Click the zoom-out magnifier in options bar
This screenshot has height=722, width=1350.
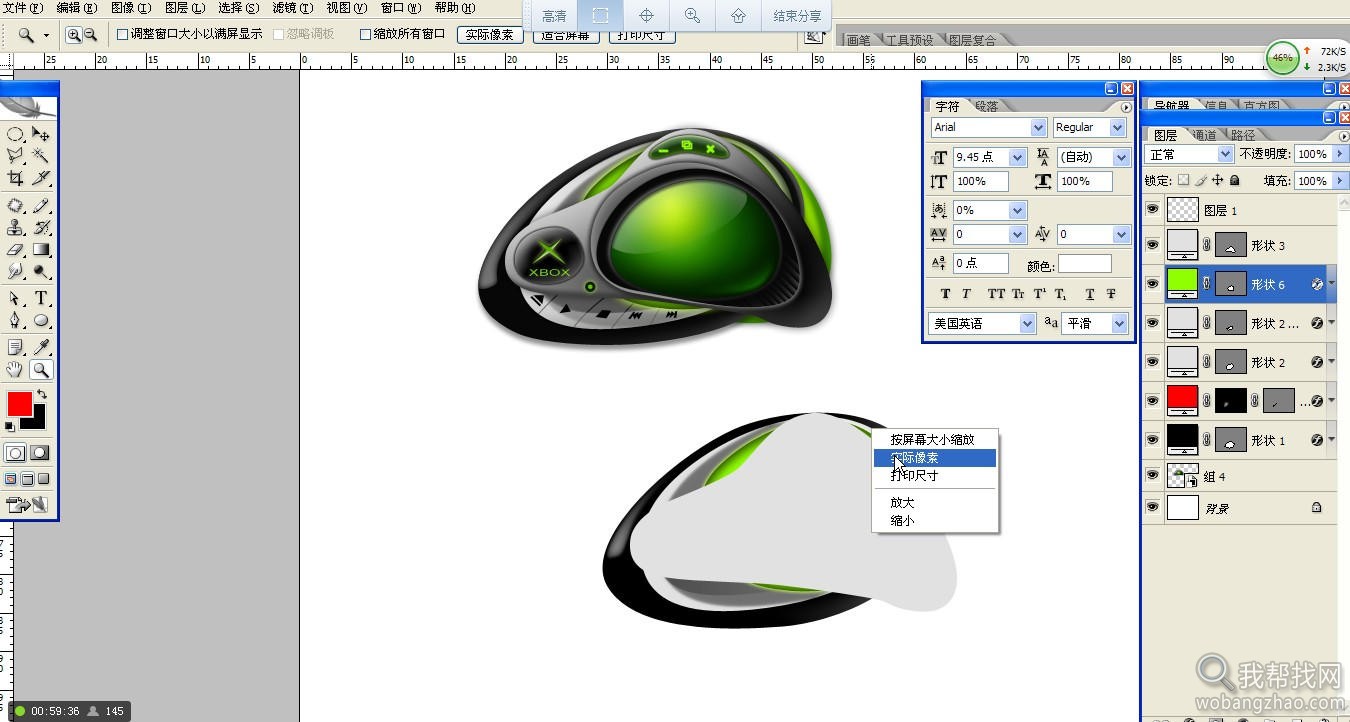90,34
